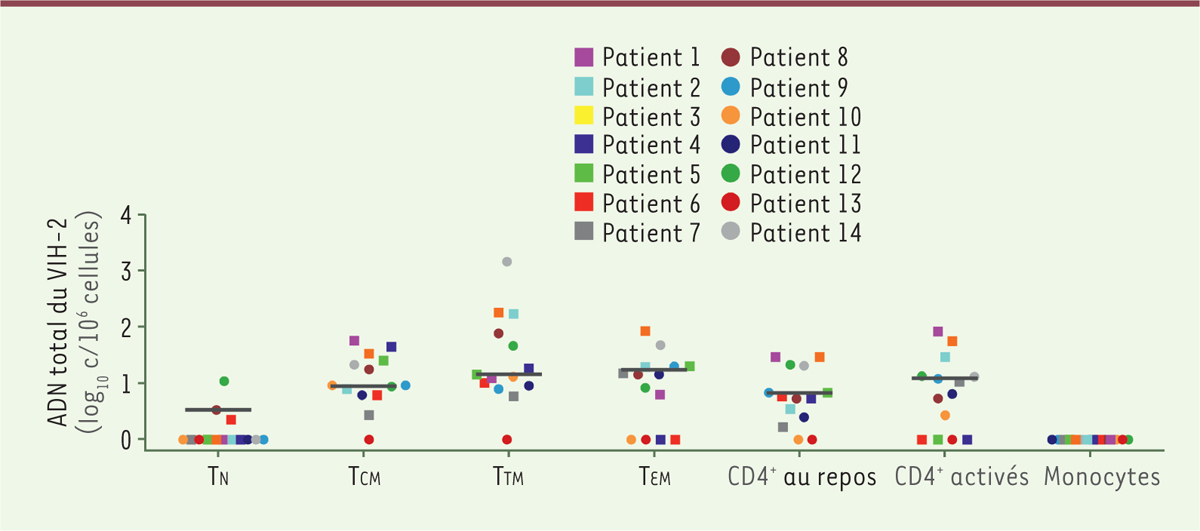Click the Patient 8 legend label
The image size is (1200, 531).
click(x=800, y=57)
